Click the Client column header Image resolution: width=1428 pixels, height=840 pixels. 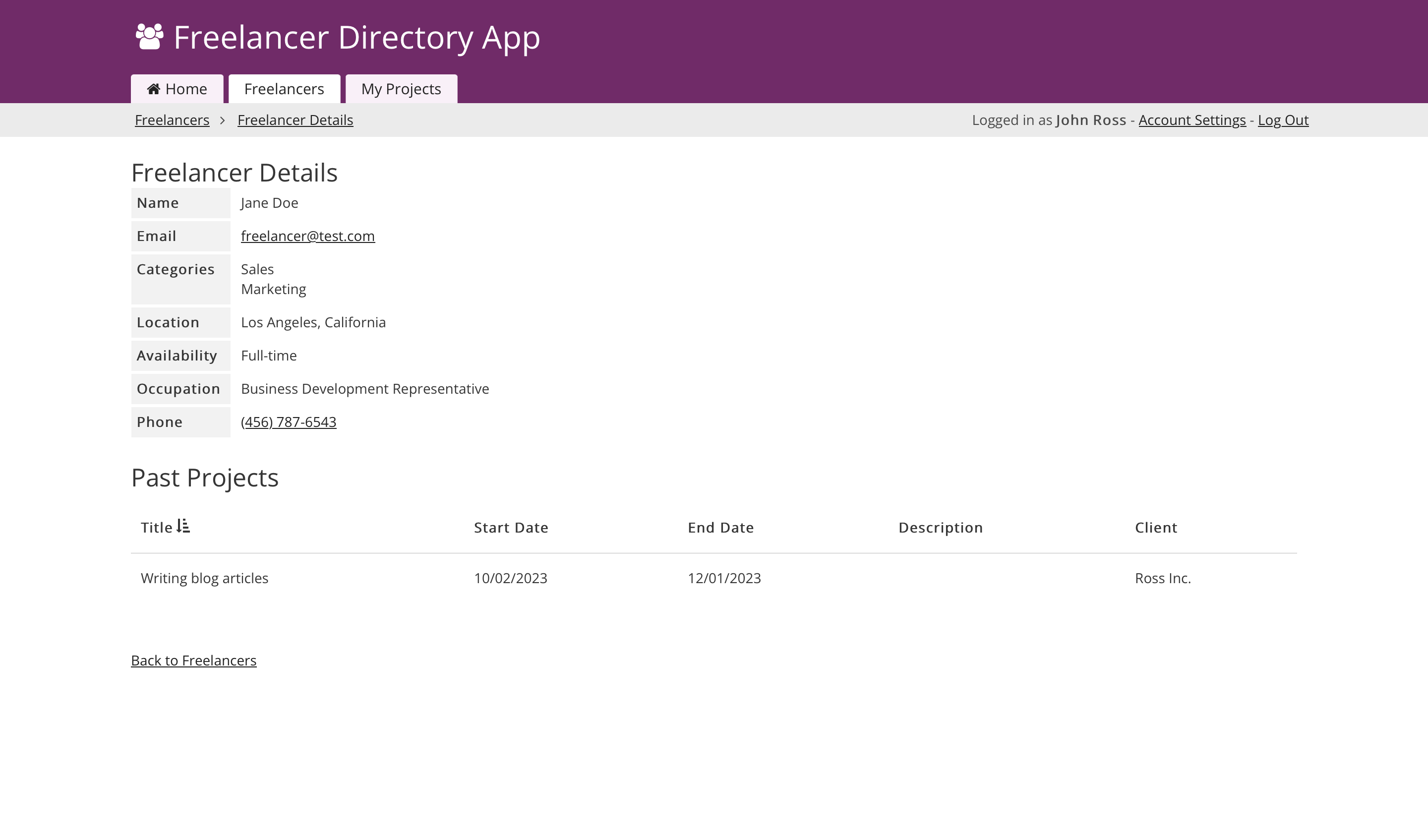click(1155, 528)
